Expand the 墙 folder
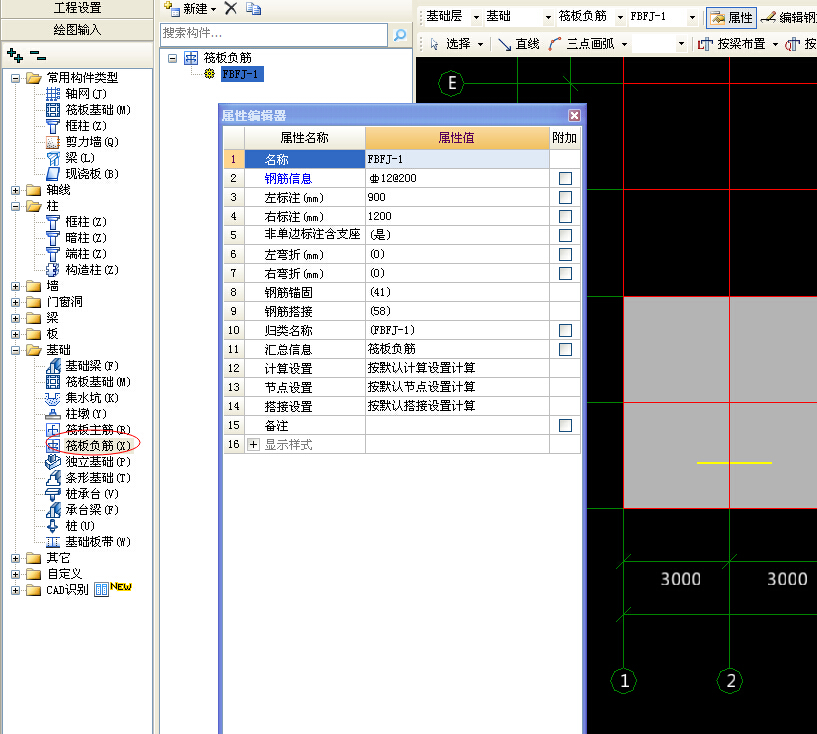The height and width of the screenshot is (734, 817). 15,287
